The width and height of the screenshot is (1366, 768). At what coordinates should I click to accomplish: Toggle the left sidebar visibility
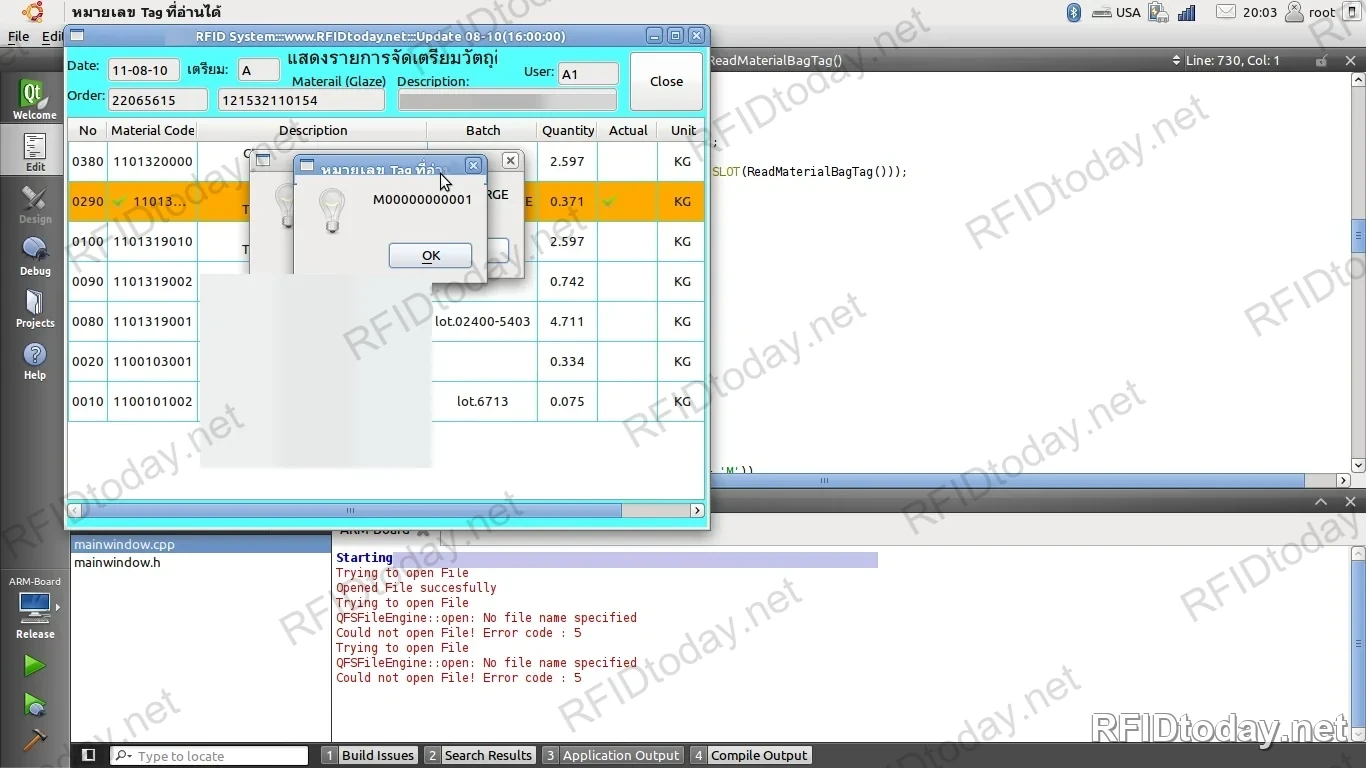[x=88, y=755]
